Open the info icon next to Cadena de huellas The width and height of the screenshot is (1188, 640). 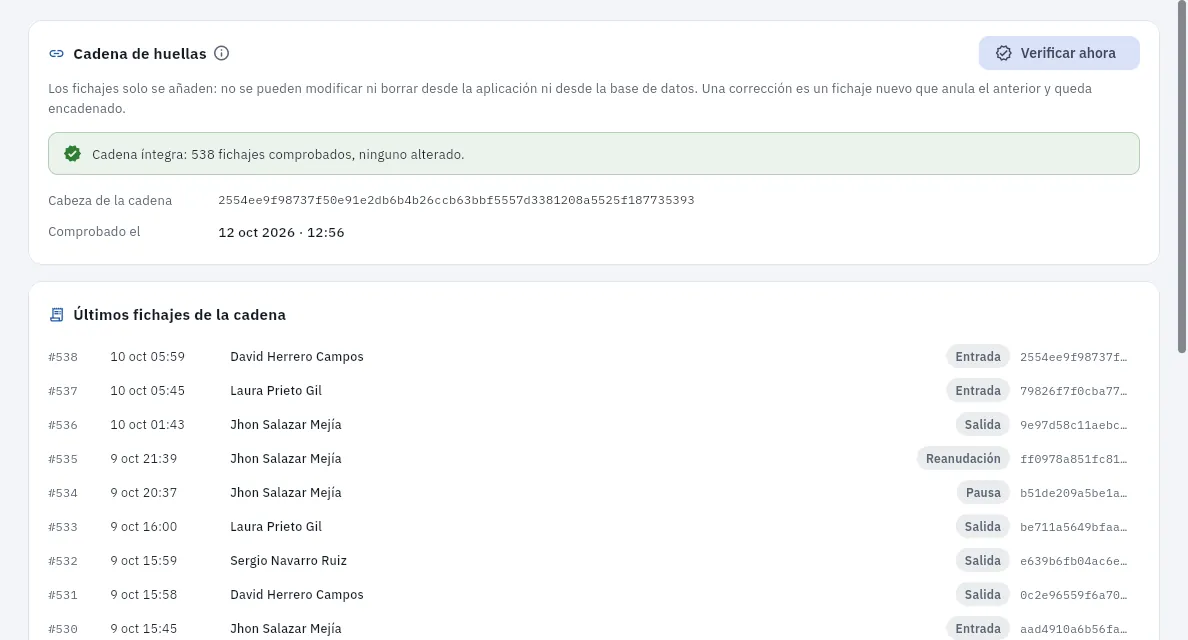click(221, 53)
